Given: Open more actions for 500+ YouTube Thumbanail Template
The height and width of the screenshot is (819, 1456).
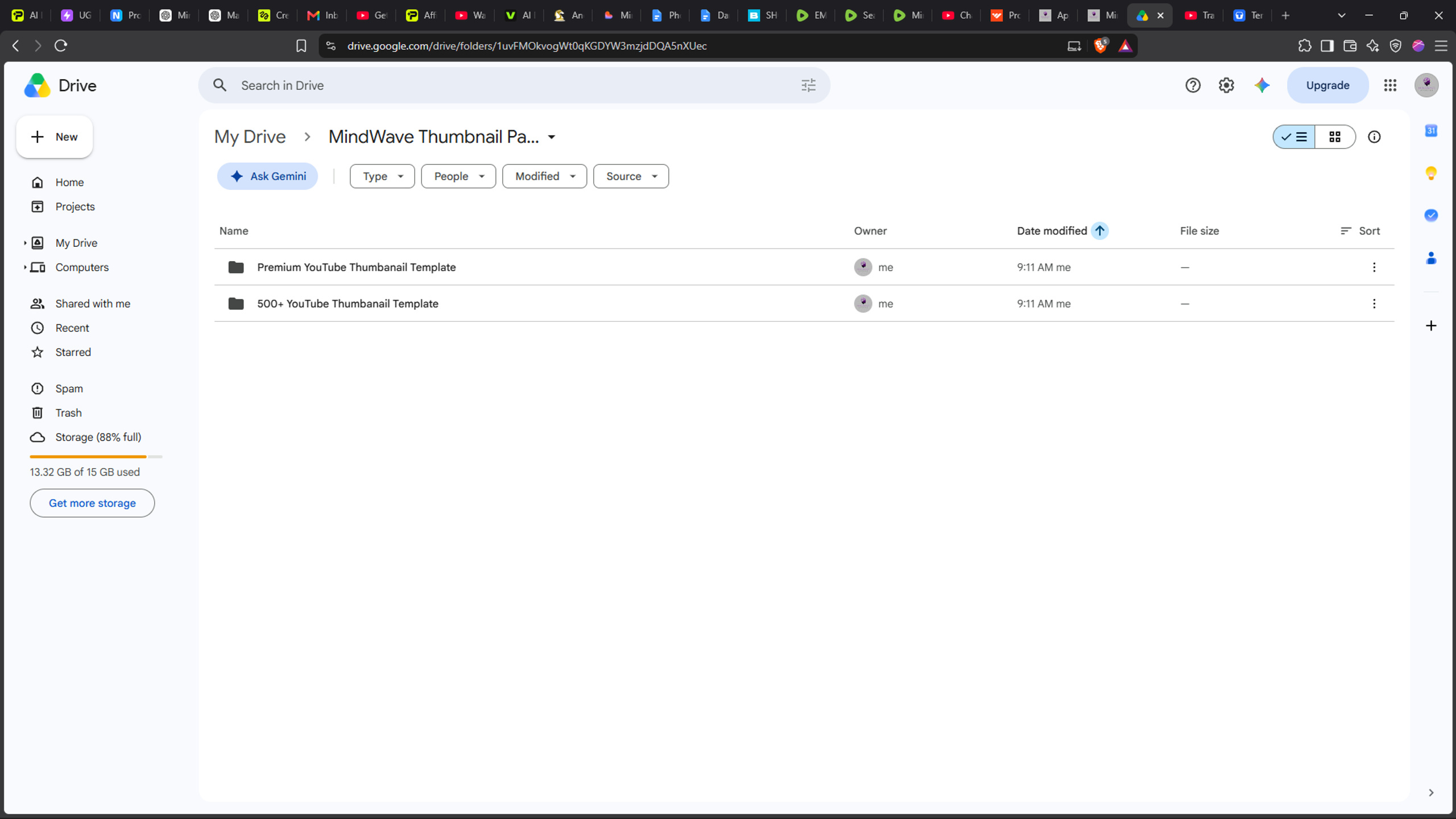Looking at the screenshot, I should (1374, 304).
